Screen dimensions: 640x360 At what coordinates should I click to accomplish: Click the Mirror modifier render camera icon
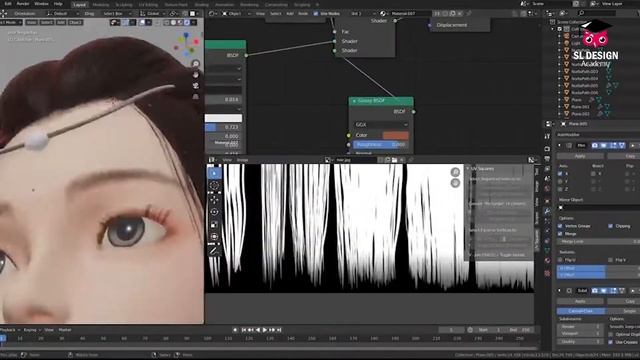coord(595,145)
